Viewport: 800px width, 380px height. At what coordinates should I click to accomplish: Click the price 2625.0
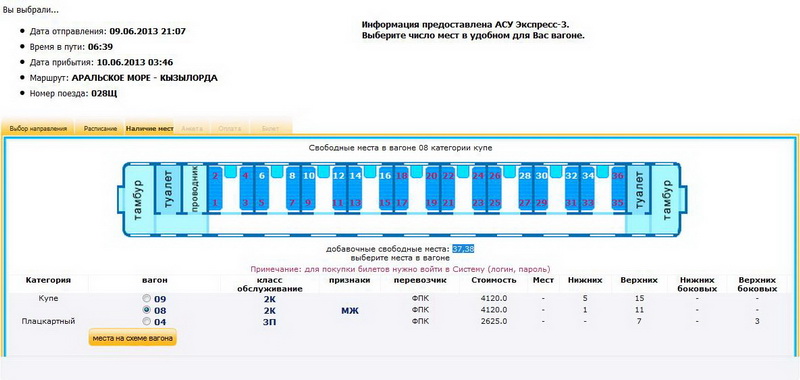pyautogui.click(x=495, y=321)
